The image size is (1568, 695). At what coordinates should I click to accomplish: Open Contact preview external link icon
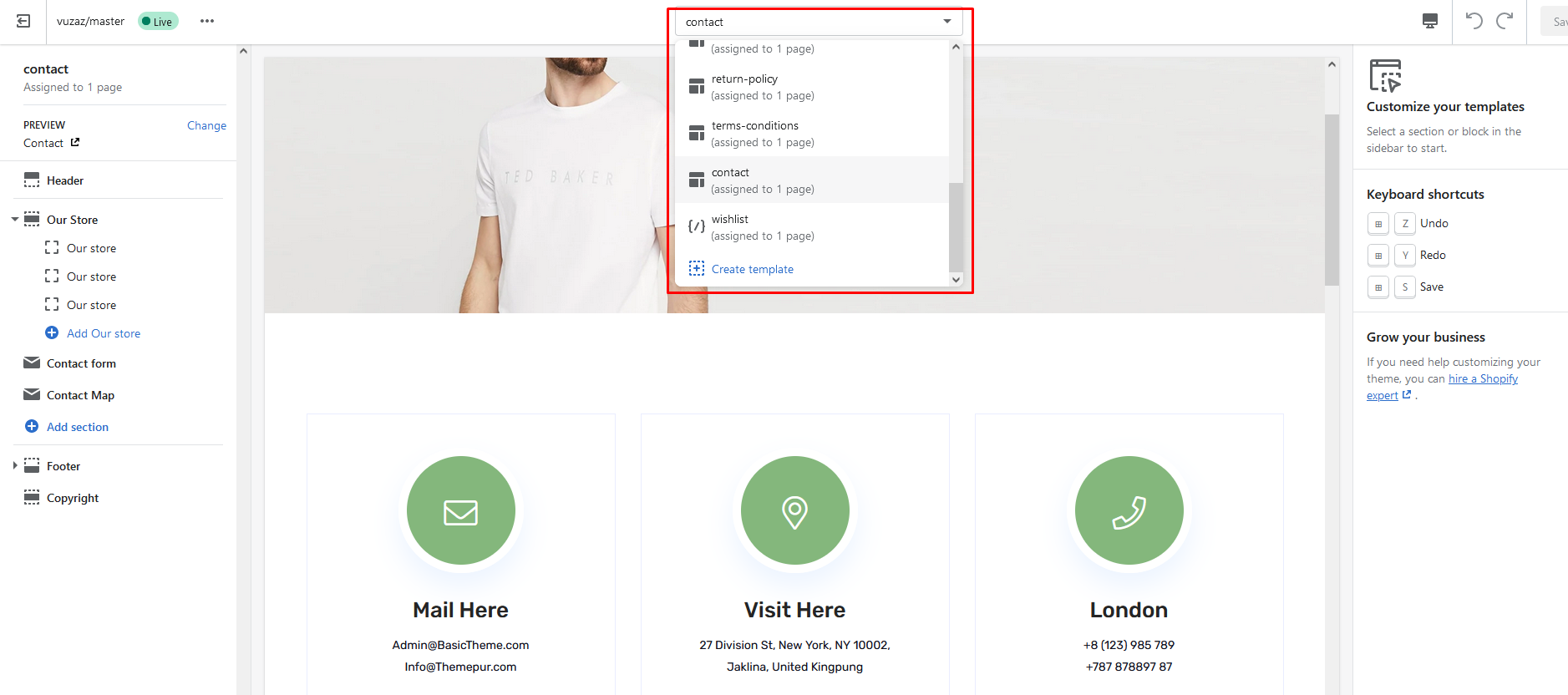coord(75,143)
